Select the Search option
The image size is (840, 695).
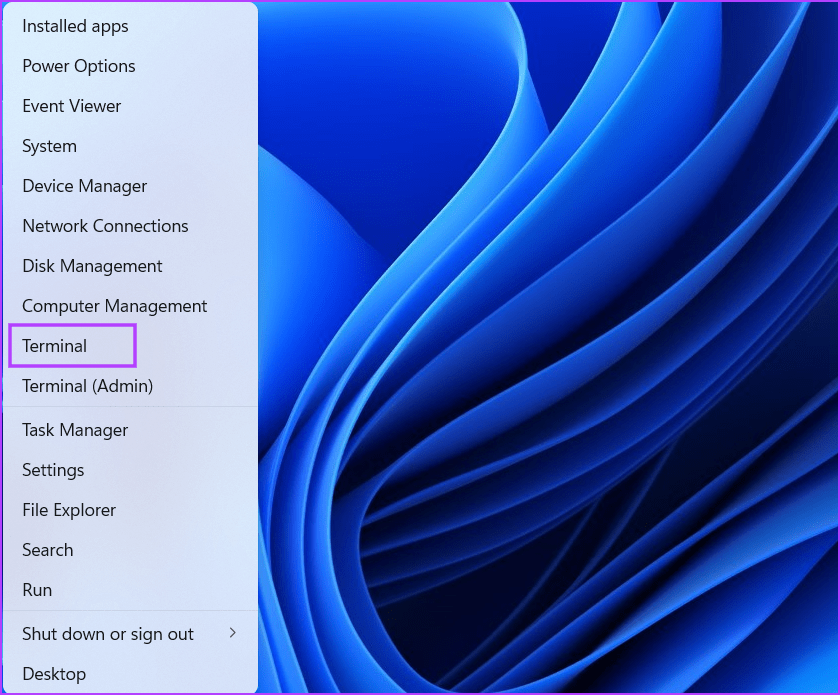(x=47, y=550)
